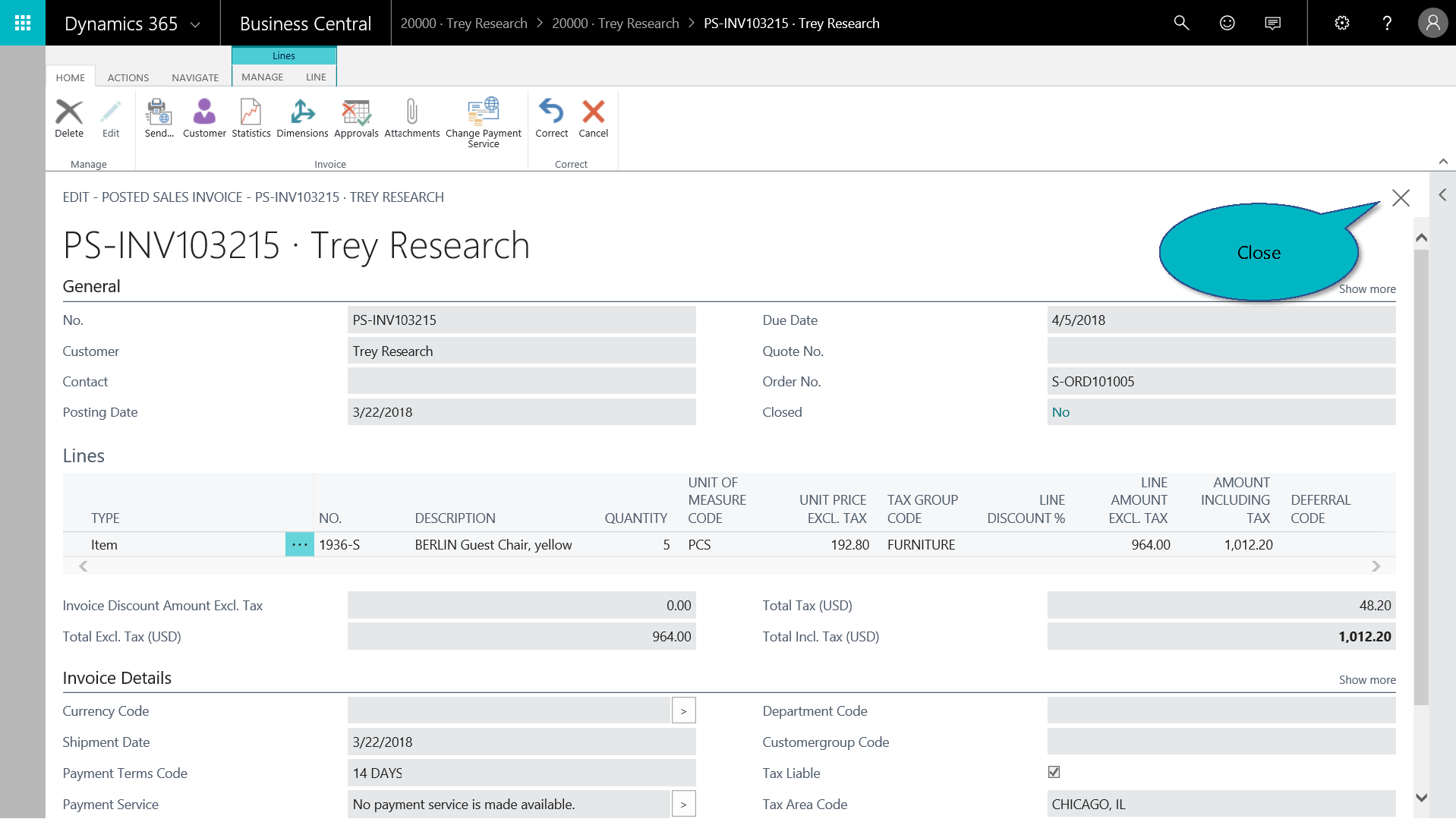Collapse the ribbon with the chevron

click(x=1443, y=162)
